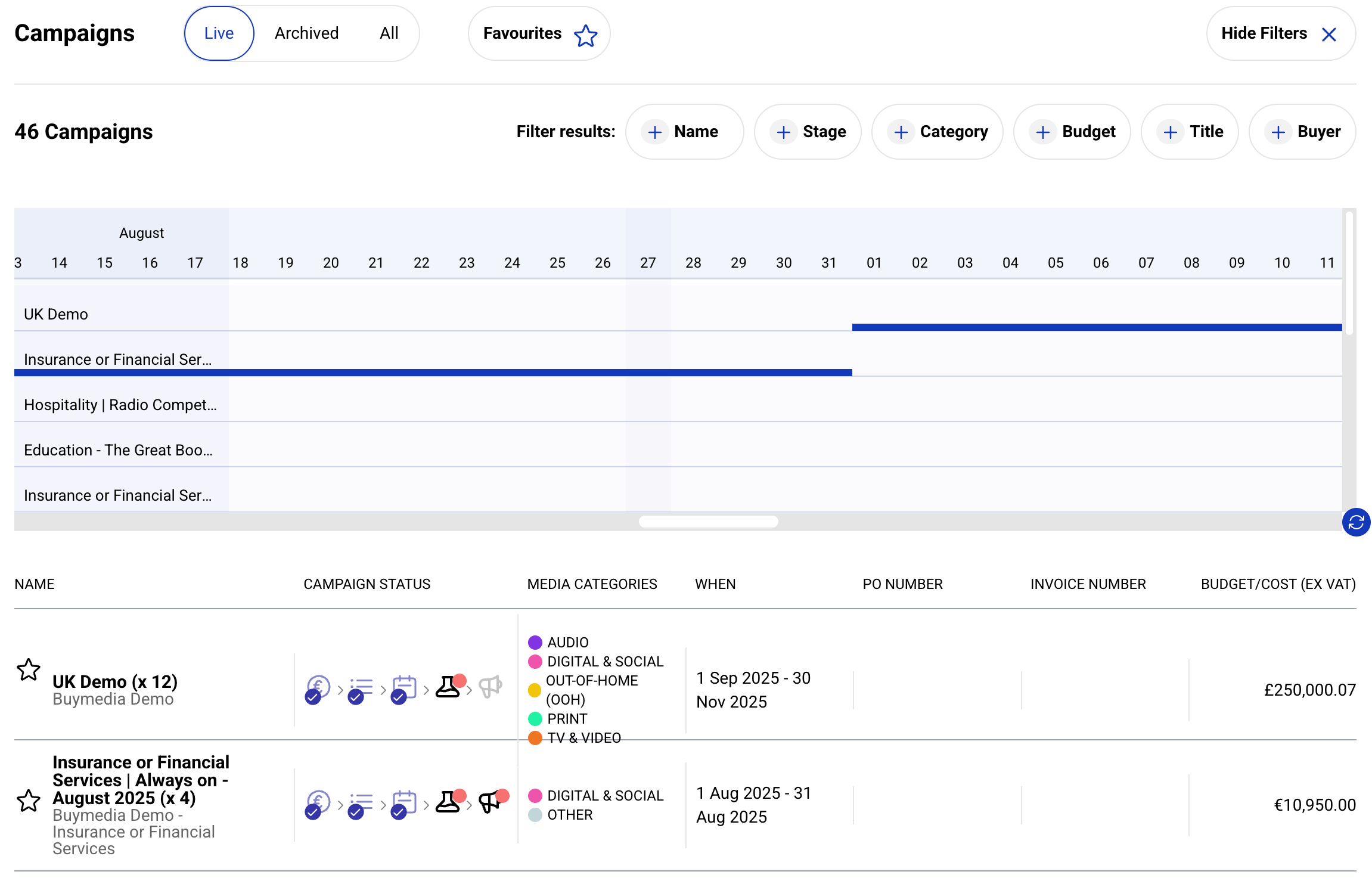Add a Name filter

[684, 131]
